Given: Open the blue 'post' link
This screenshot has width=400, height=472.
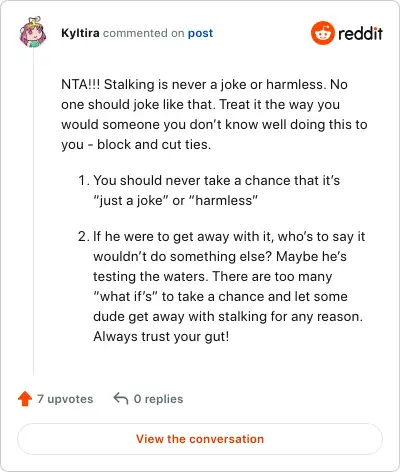Looking at the screenshot, I should (200, 33).
